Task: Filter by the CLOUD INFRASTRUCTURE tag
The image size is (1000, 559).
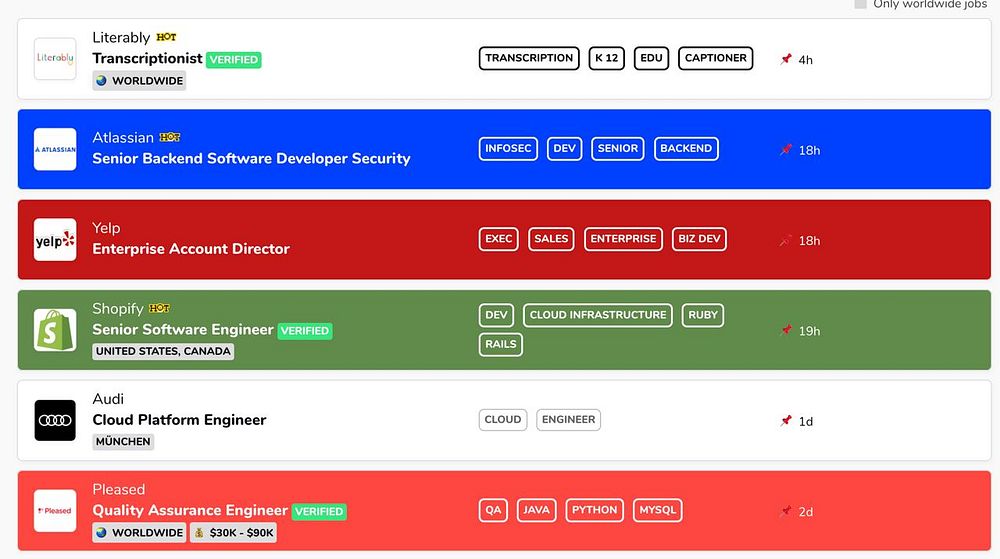Action: [x=598, y=315]
